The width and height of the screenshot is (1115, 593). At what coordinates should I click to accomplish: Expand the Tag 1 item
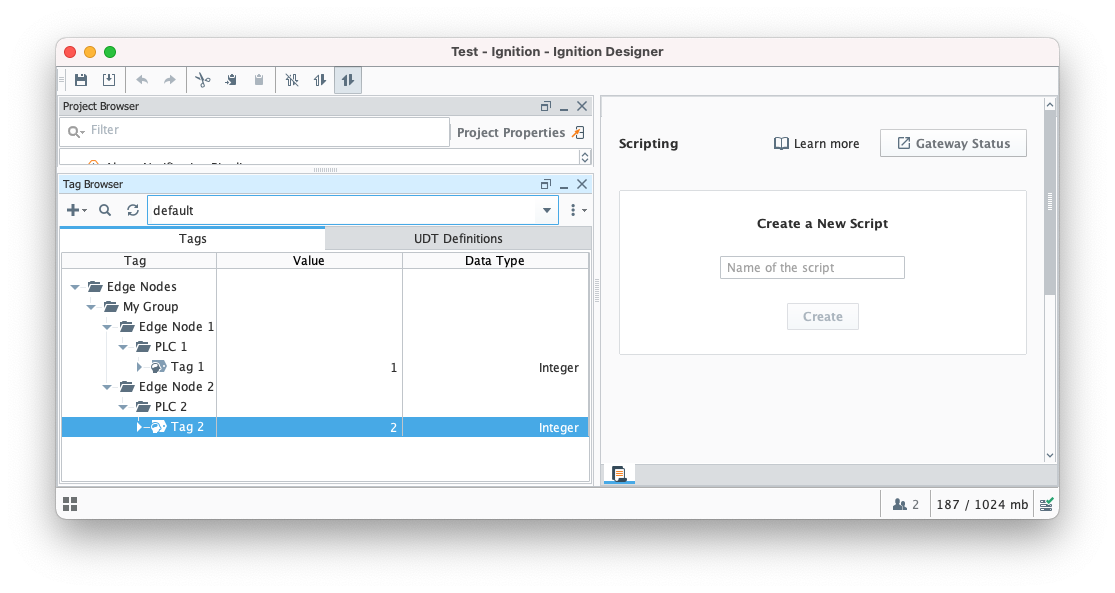click(x=139, y=367)
